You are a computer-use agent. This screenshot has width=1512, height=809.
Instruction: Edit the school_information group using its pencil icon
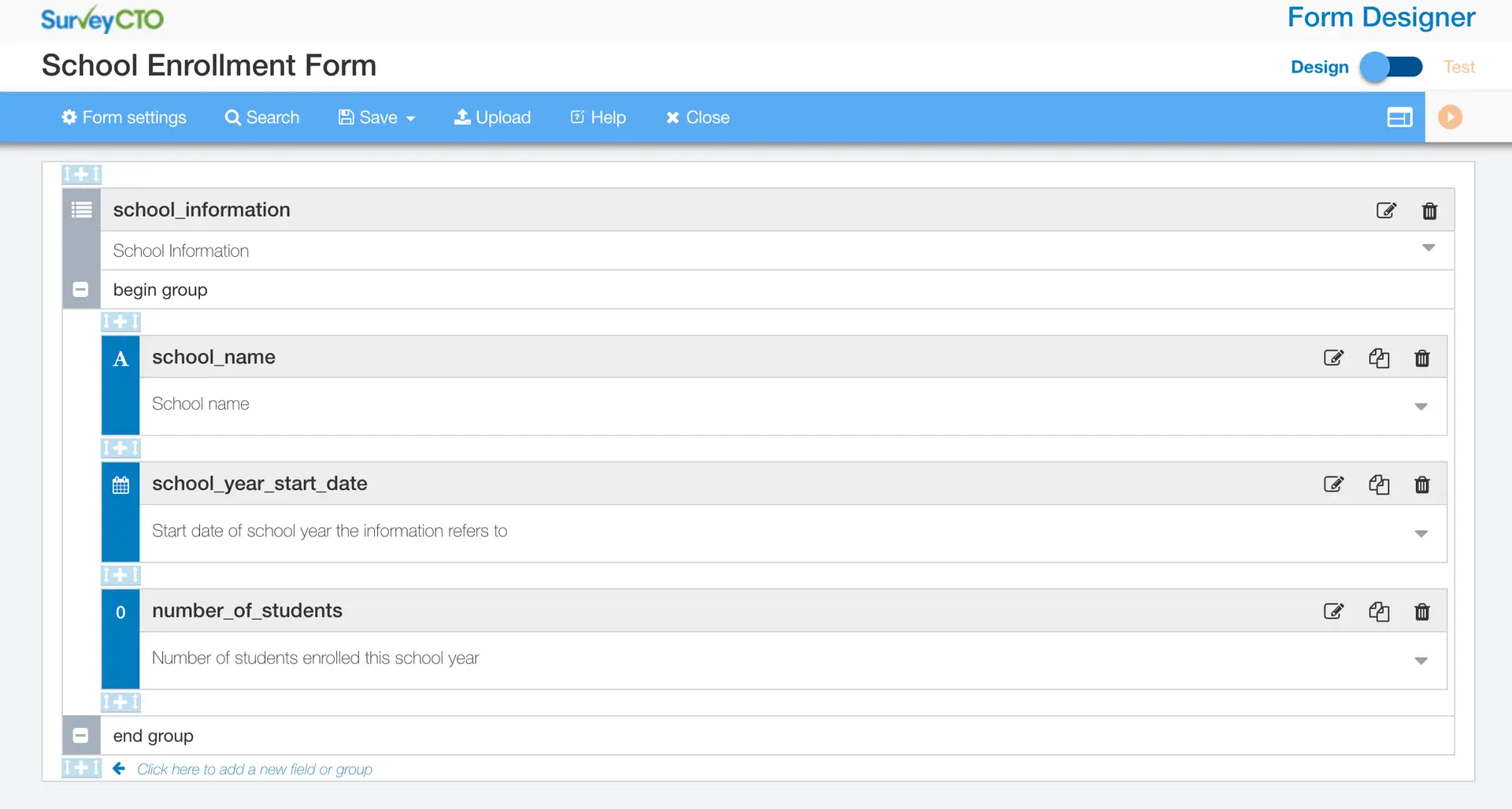click(x=1387, y=210)
